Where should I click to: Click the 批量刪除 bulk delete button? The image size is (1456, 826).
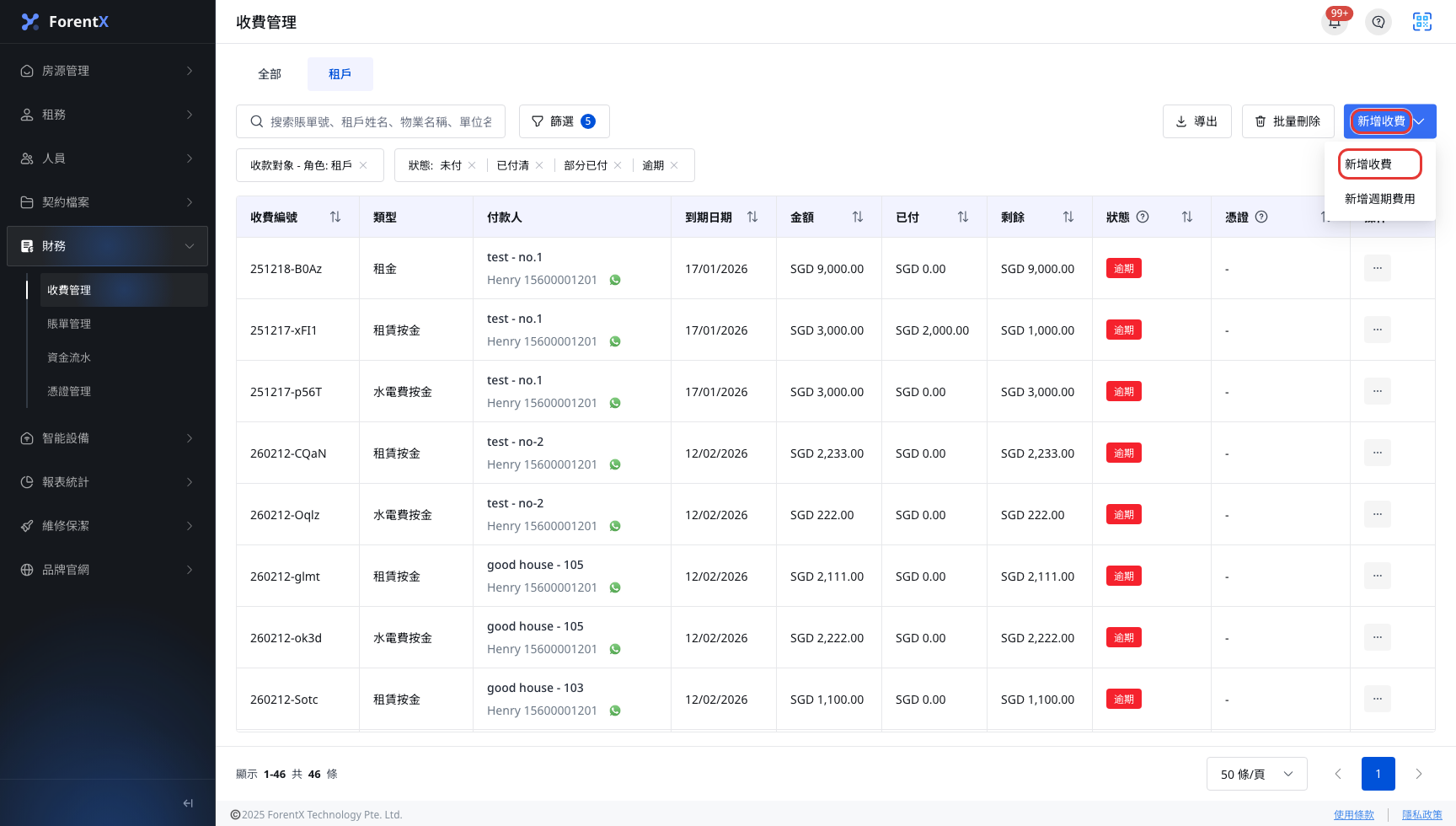(x=1287, y=121)
